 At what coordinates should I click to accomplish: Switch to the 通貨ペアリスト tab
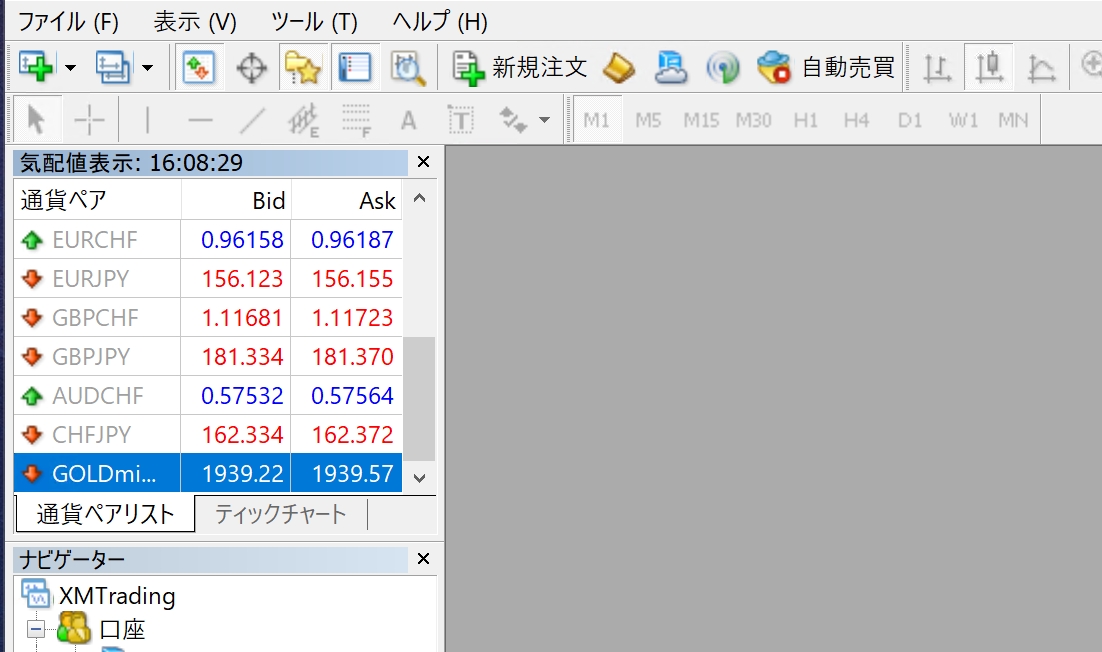click(105, 514)
